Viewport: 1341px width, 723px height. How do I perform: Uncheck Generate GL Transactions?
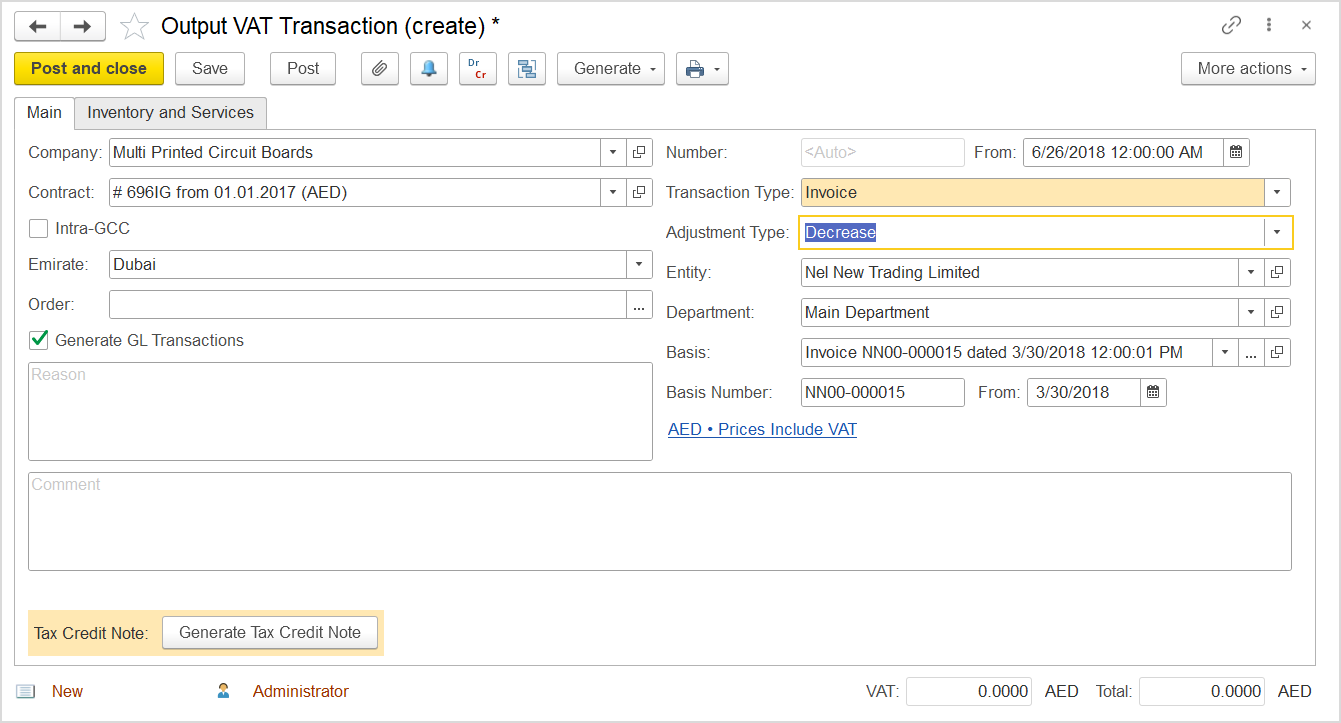pyautogui.click(x=39, y=341)
